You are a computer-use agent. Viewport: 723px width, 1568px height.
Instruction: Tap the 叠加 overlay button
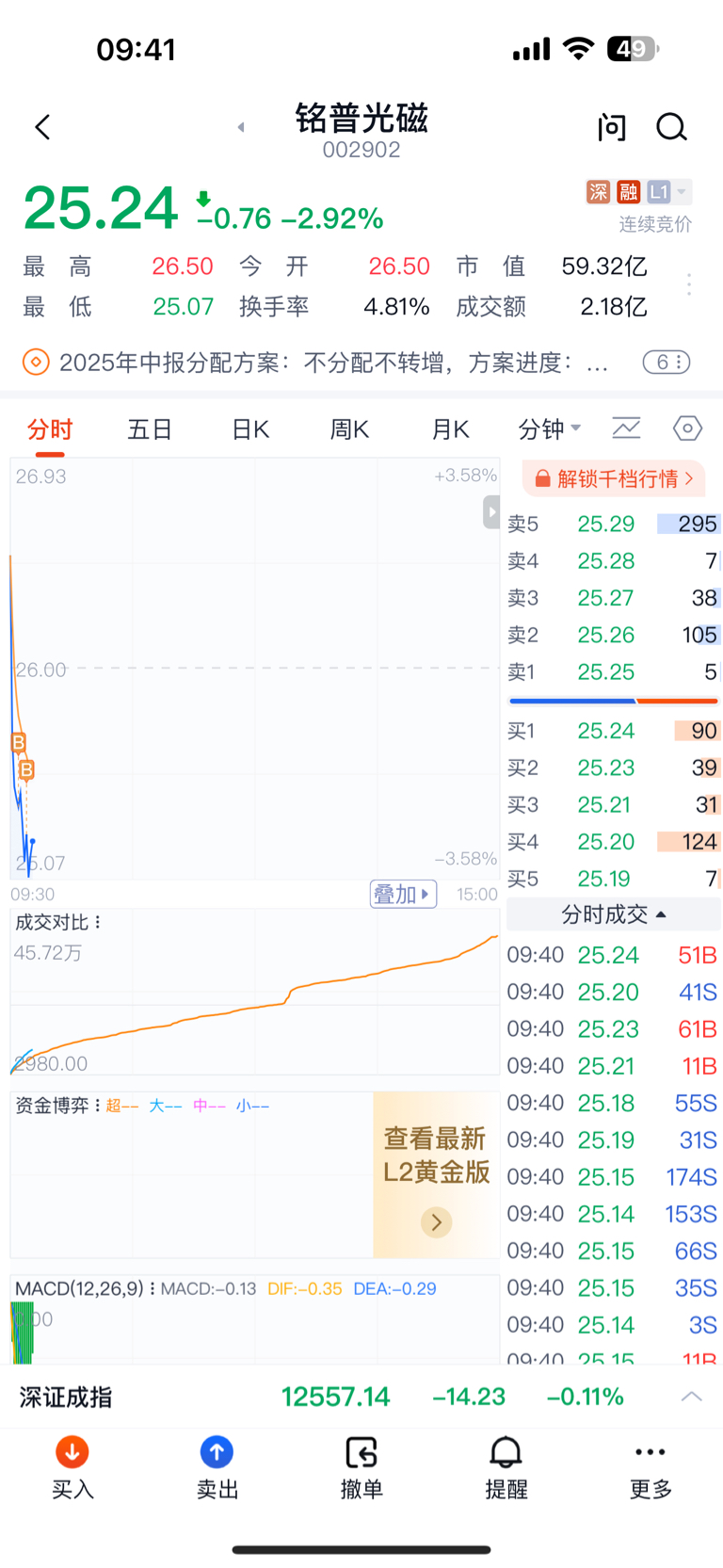click(403, 894)
